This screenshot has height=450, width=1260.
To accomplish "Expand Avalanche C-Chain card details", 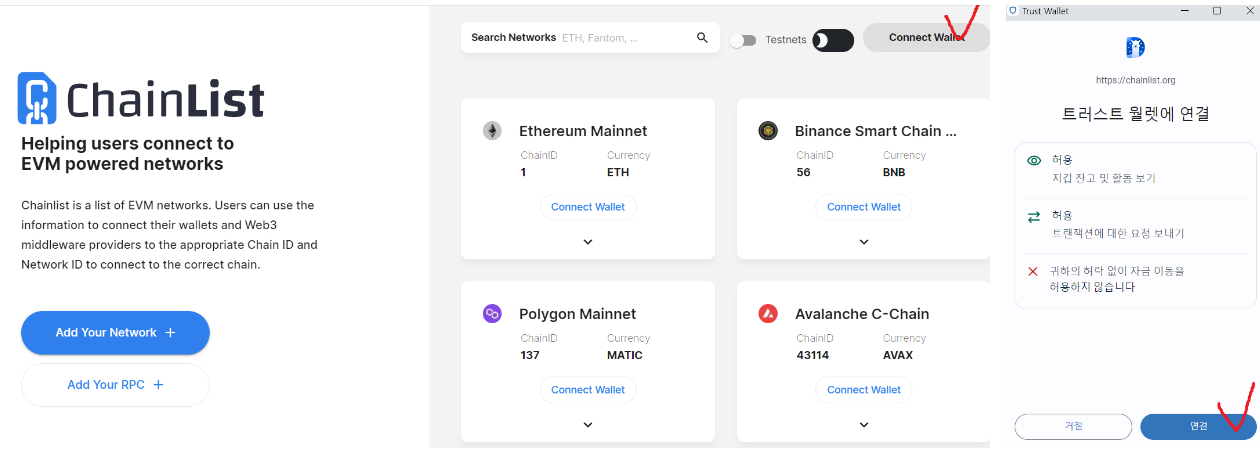I will pos(864,425).
